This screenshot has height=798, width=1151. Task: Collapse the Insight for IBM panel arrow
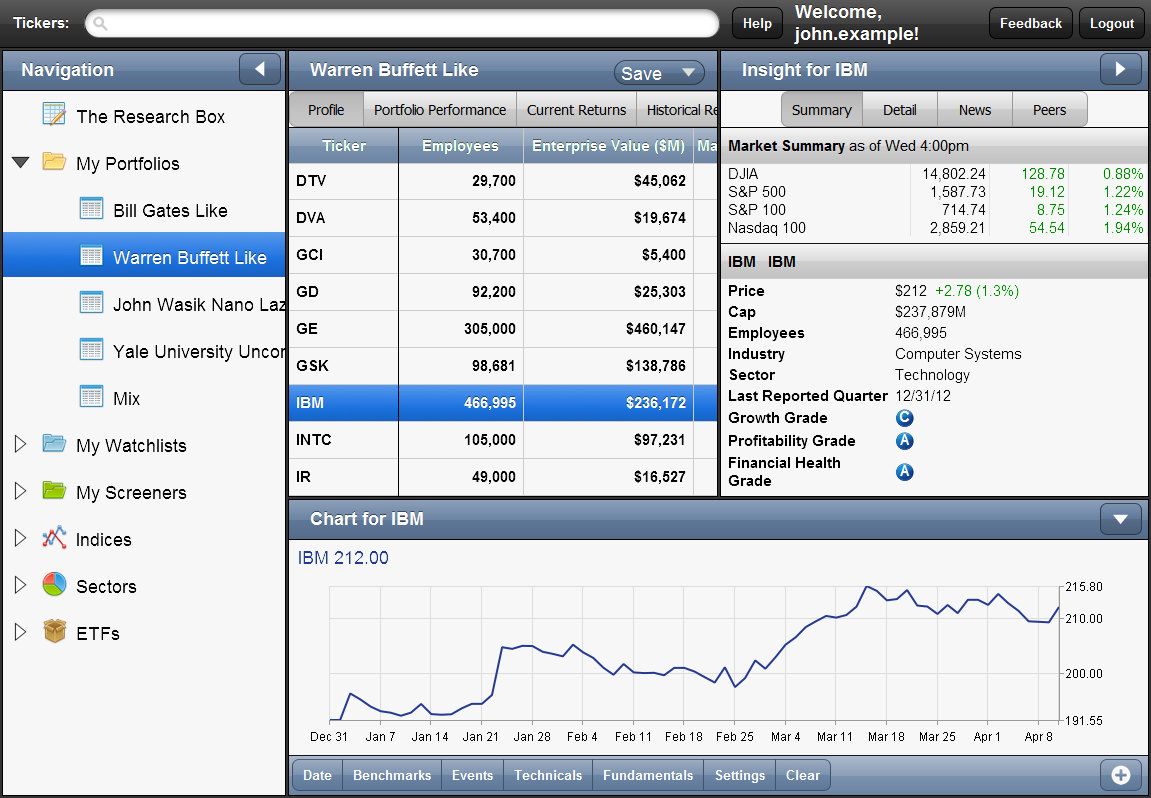(1120, 70)
